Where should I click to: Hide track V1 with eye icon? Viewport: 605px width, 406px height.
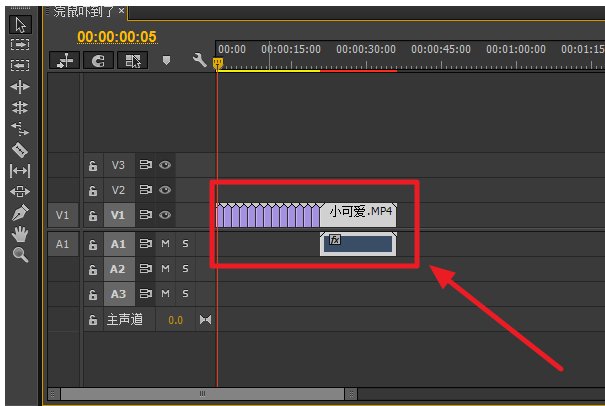165,215
